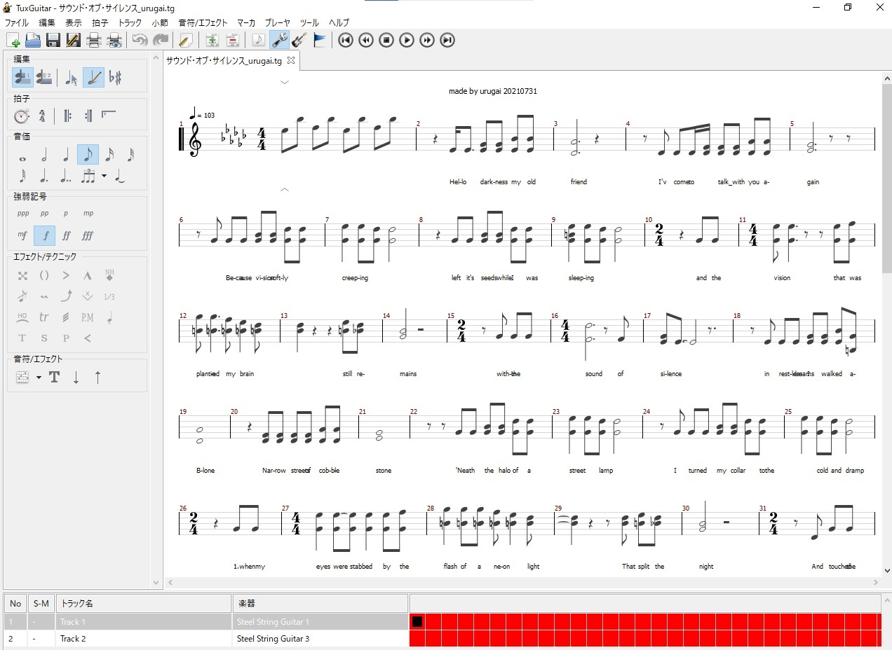Image resolution: width=892 pixels, height=664 pixels.
Task: Insert an open repeat barline
Action: click(68, 116)
